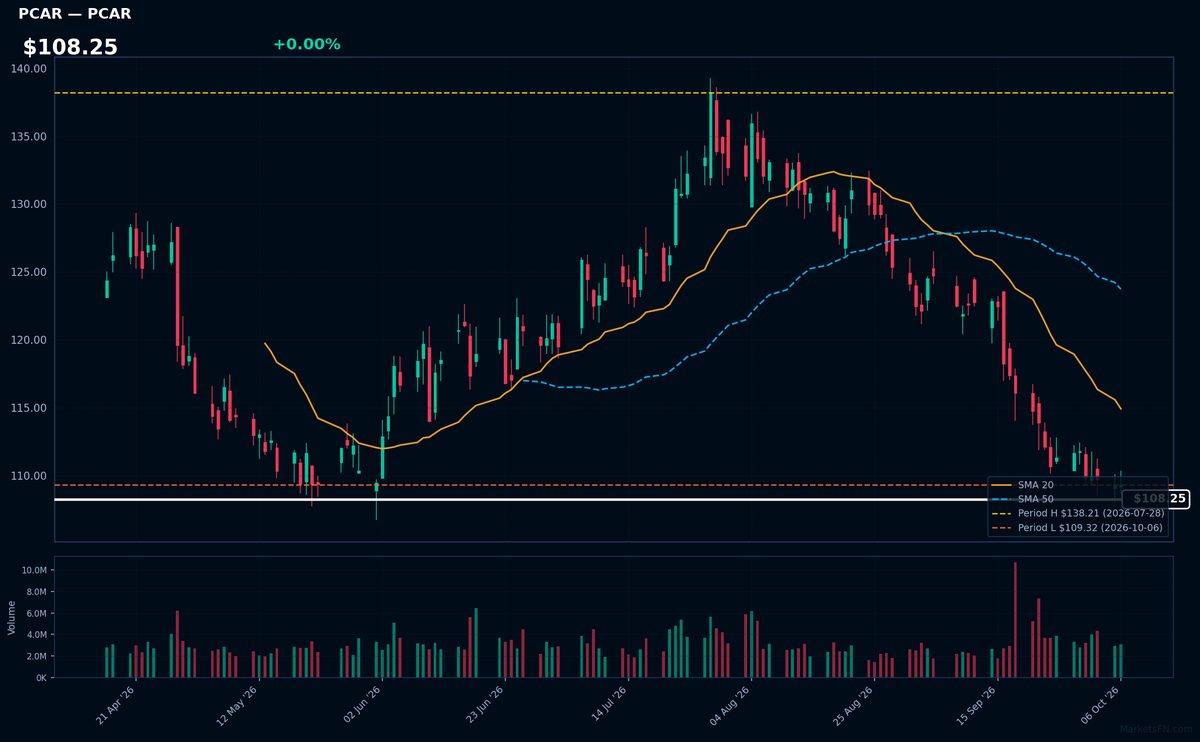Click the PCAR — PCAR chart title

(x=75, y=14)
